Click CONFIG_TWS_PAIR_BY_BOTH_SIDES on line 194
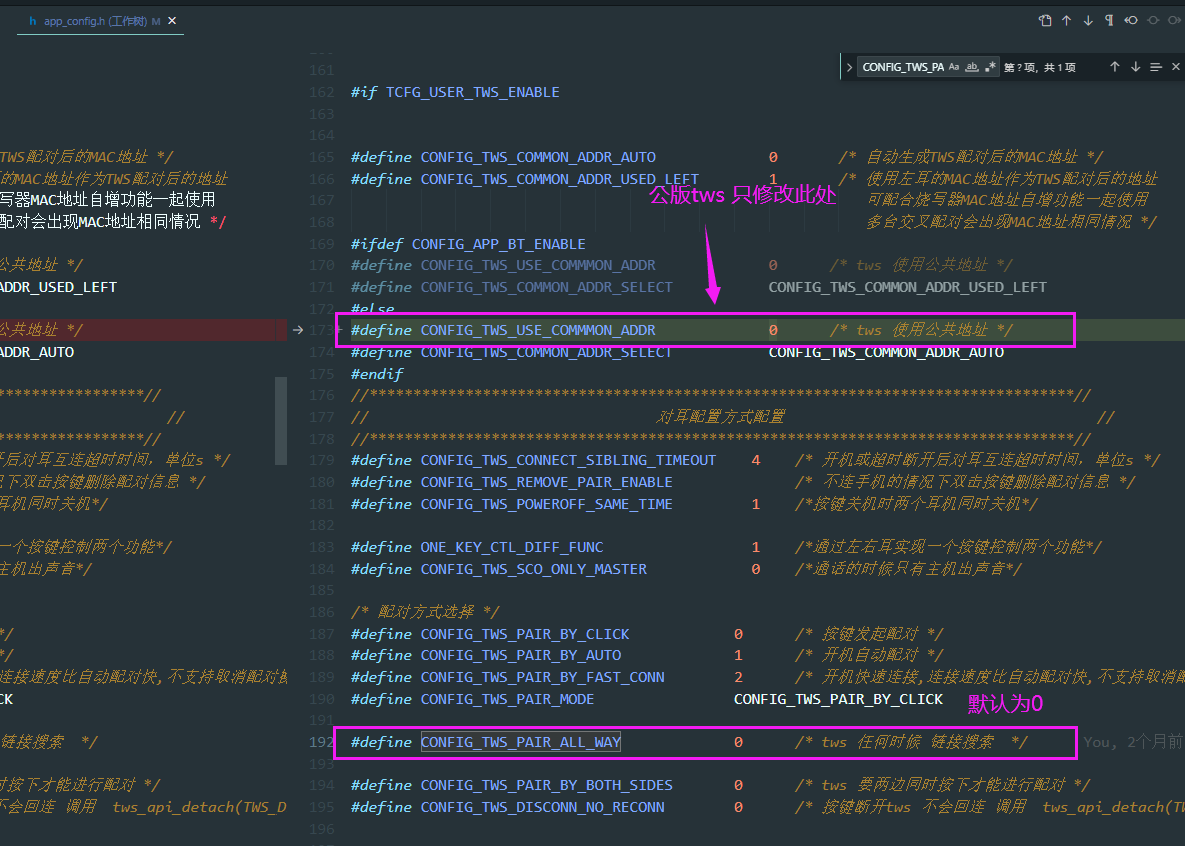 (546, 786)
